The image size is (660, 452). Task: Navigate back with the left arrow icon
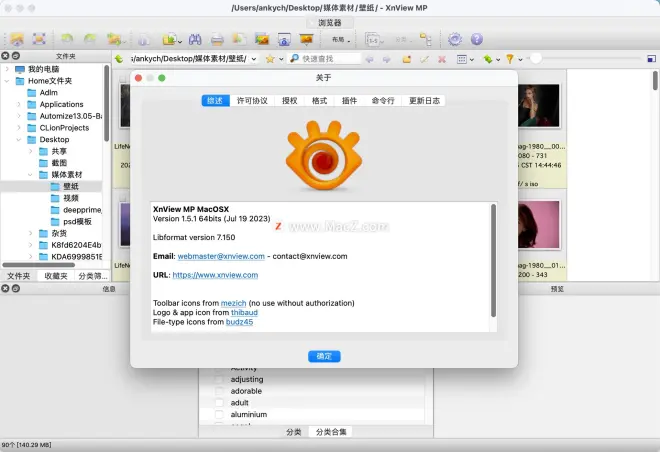369,59
